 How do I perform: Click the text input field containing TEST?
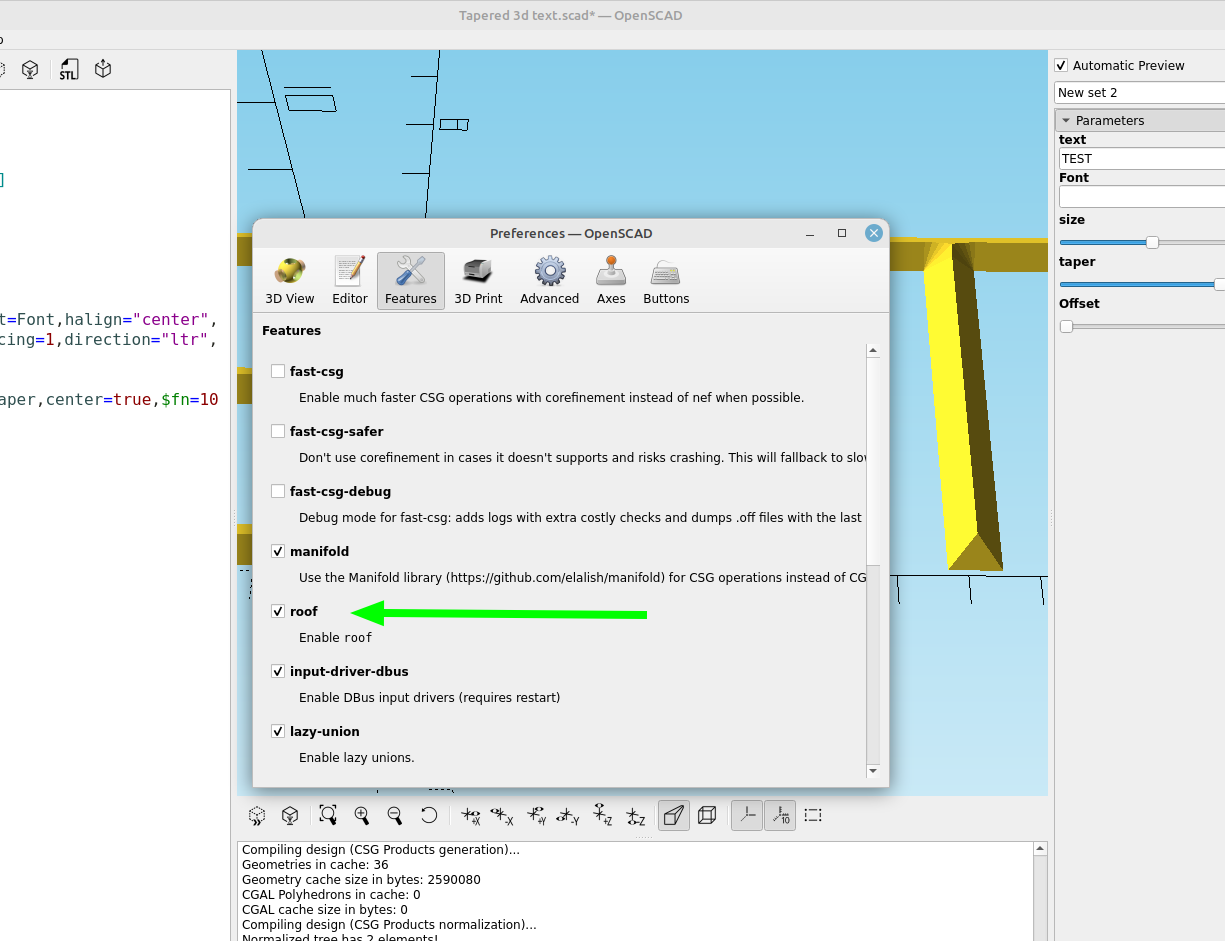click(x=1140, y=158)
